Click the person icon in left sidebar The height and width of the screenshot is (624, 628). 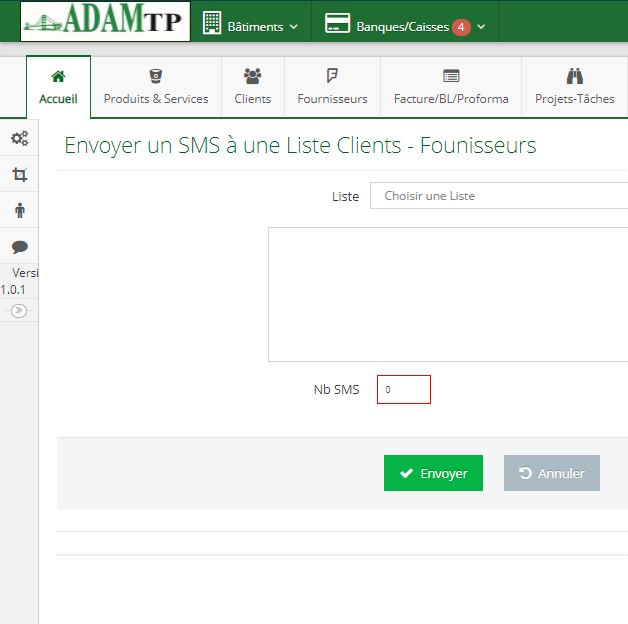19,210
